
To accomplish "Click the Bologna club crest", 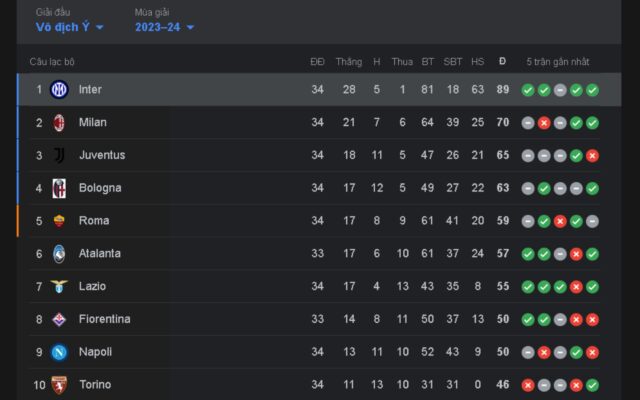I will (x=58, y=188).
